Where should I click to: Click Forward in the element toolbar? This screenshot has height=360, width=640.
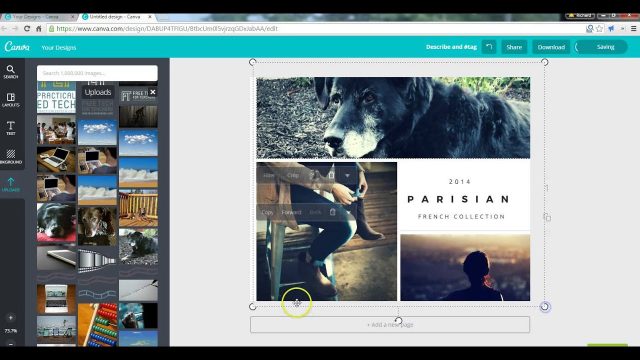[x=291, y=212]
